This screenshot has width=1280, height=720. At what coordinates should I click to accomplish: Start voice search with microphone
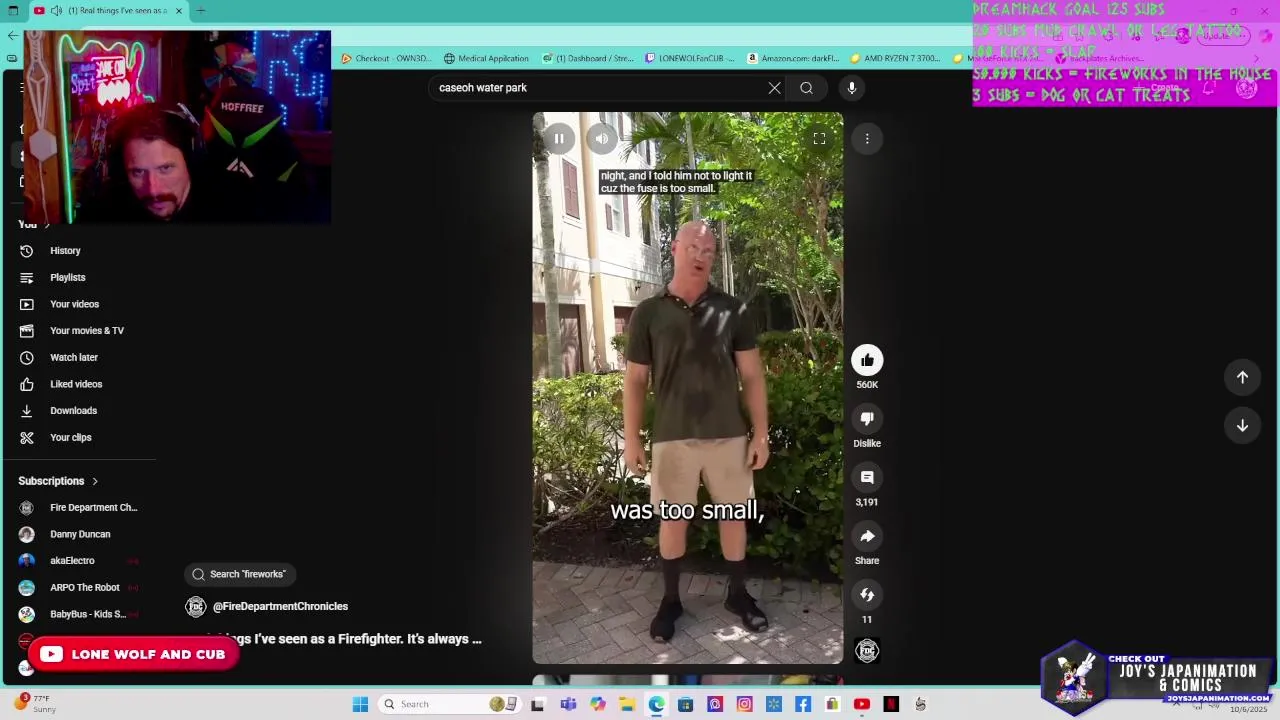(x=852, y=88)
